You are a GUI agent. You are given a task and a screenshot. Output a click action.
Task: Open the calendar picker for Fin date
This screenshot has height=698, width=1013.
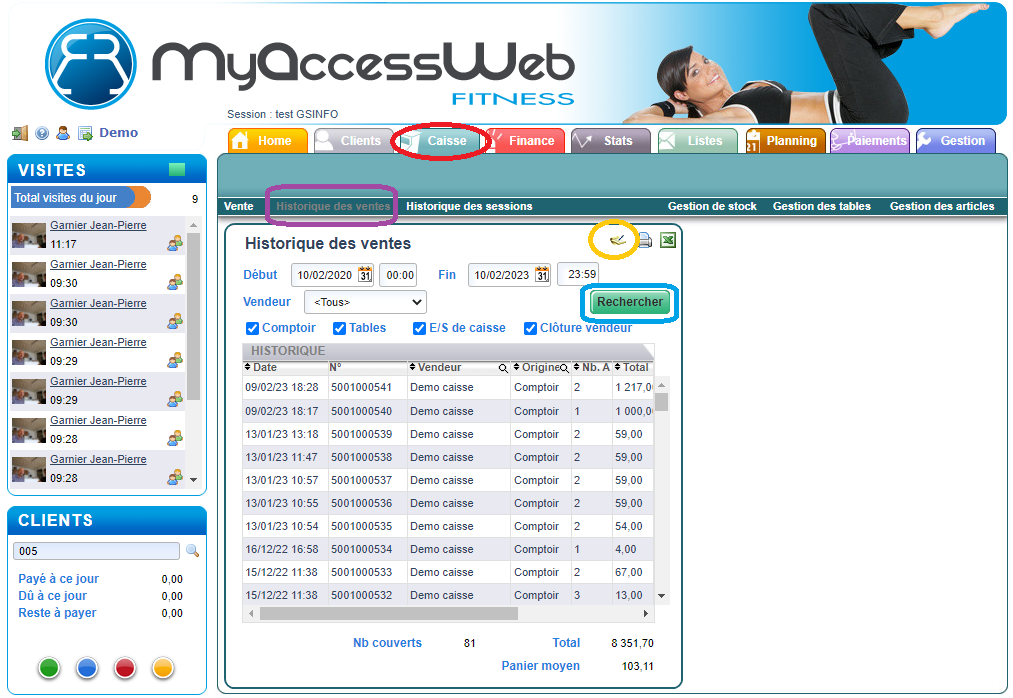tap(542, 275)
